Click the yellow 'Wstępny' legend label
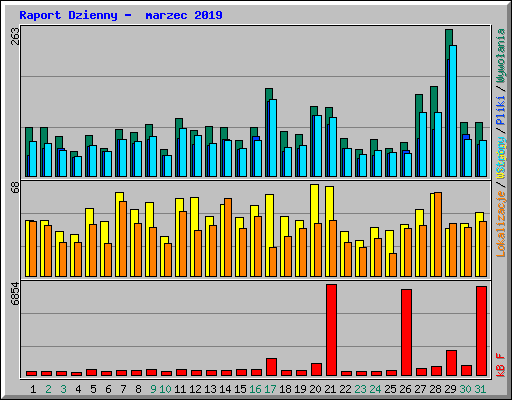This screenshot has width=512, height=400. (x=501, y=158)
